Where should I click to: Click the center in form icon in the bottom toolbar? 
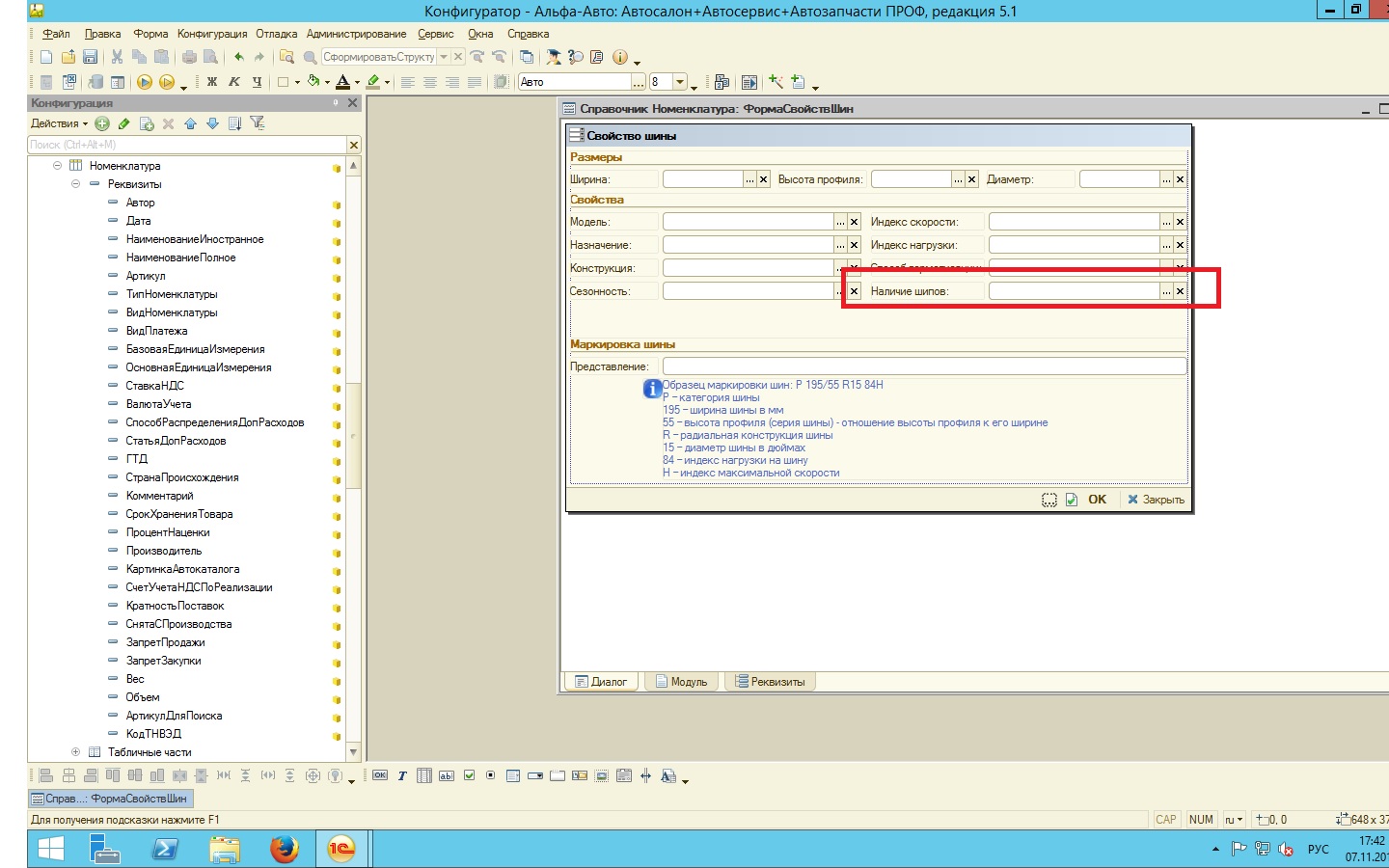(x=313, y=775)
